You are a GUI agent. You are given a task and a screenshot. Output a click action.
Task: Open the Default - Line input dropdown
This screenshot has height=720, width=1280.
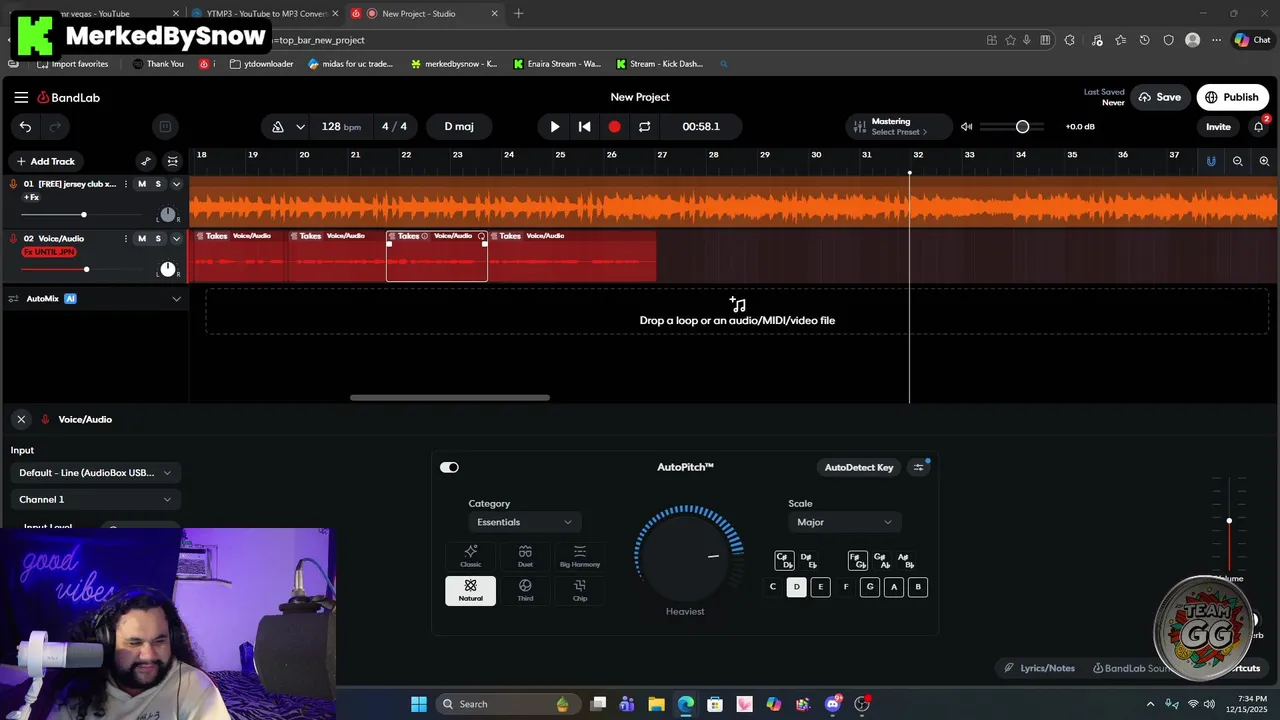pos(95,473)
